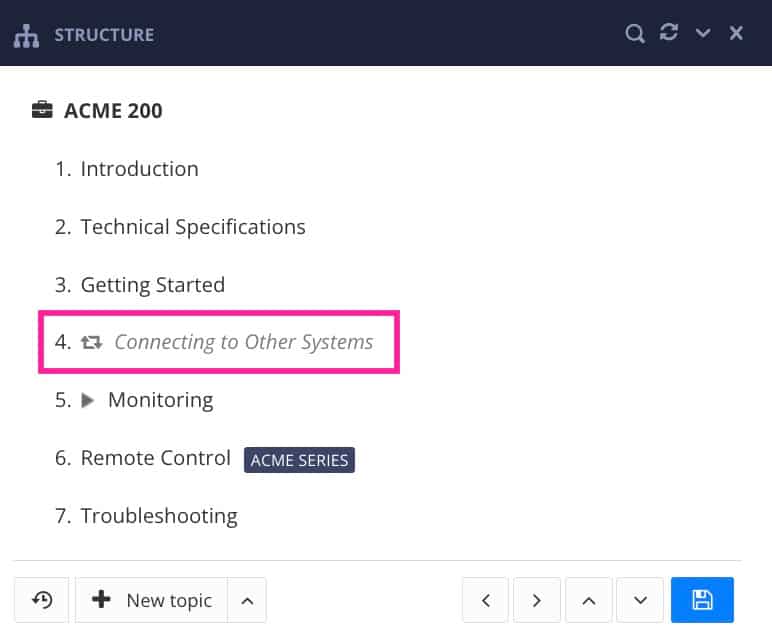
Task: Select the ACME 200 root publication
Action: [x=113, y=110]
